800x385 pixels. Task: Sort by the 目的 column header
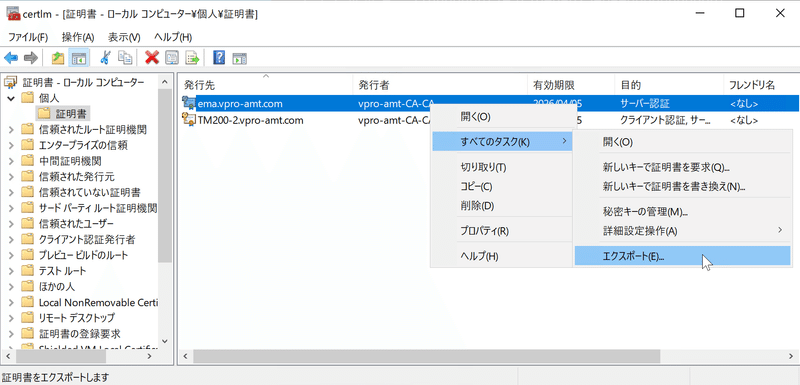click(x=669, y=85)
